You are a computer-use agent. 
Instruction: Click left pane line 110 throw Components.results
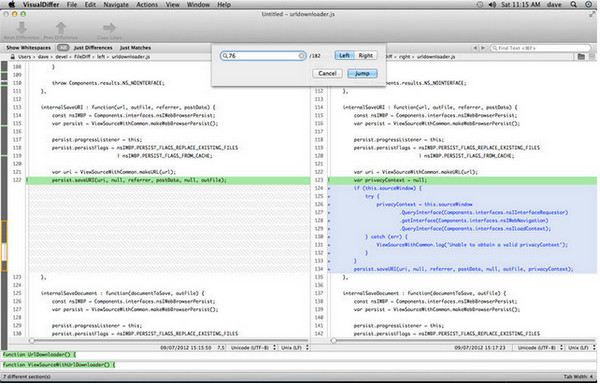tap(108, 83)
